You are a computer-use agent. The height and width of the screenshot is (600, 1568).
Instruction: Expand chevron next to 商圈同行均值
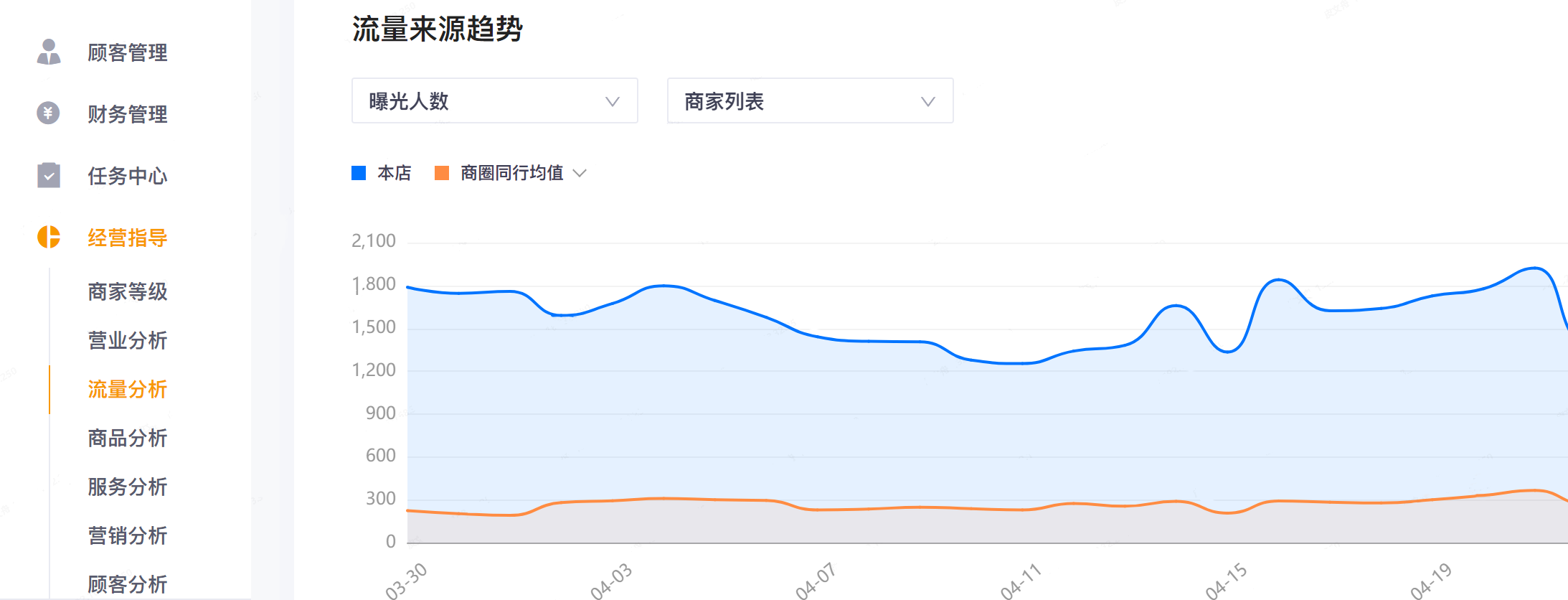point(580,173)
